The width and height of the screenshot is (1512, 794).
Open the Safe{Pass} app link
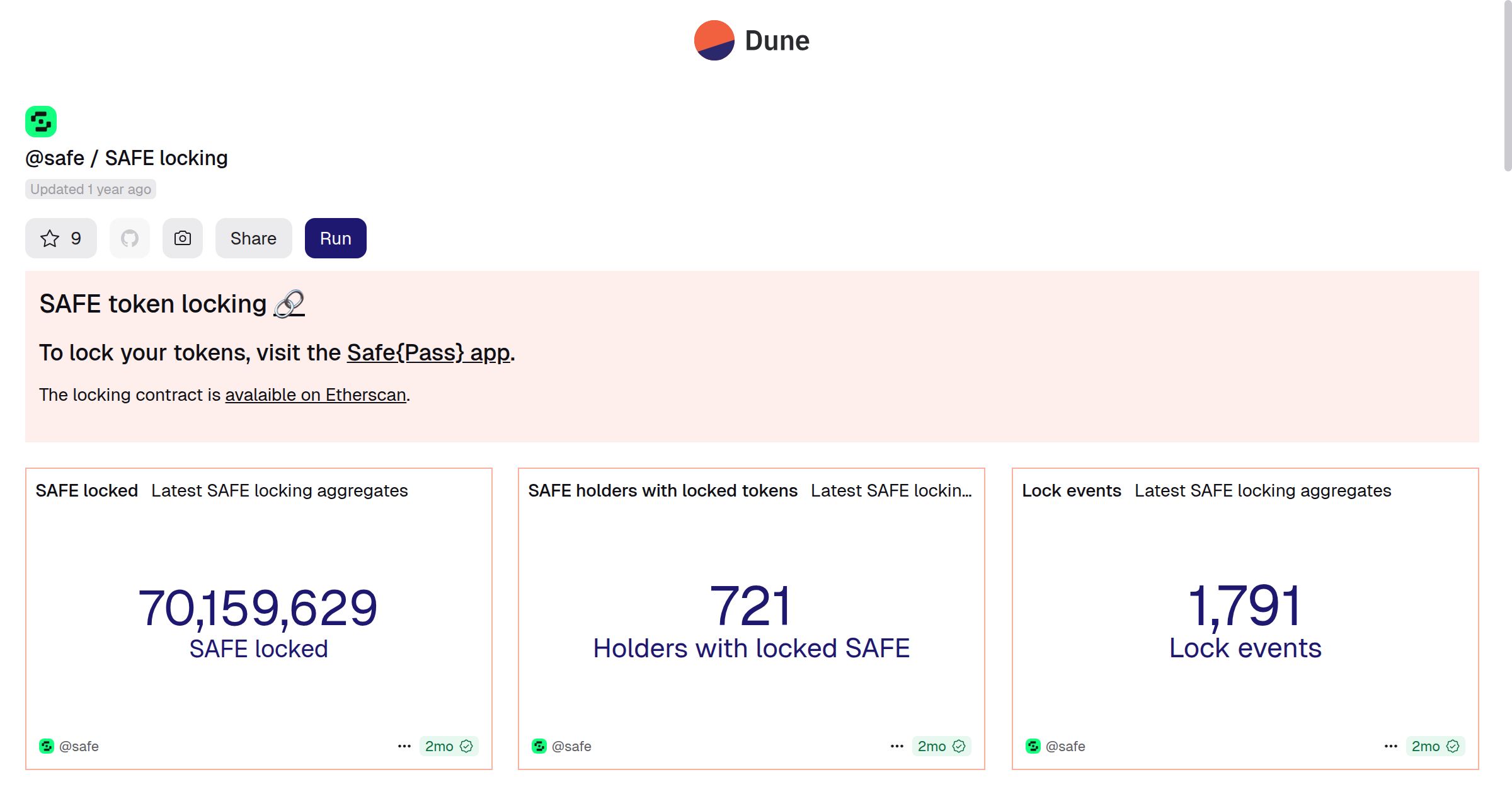[428, 353]
